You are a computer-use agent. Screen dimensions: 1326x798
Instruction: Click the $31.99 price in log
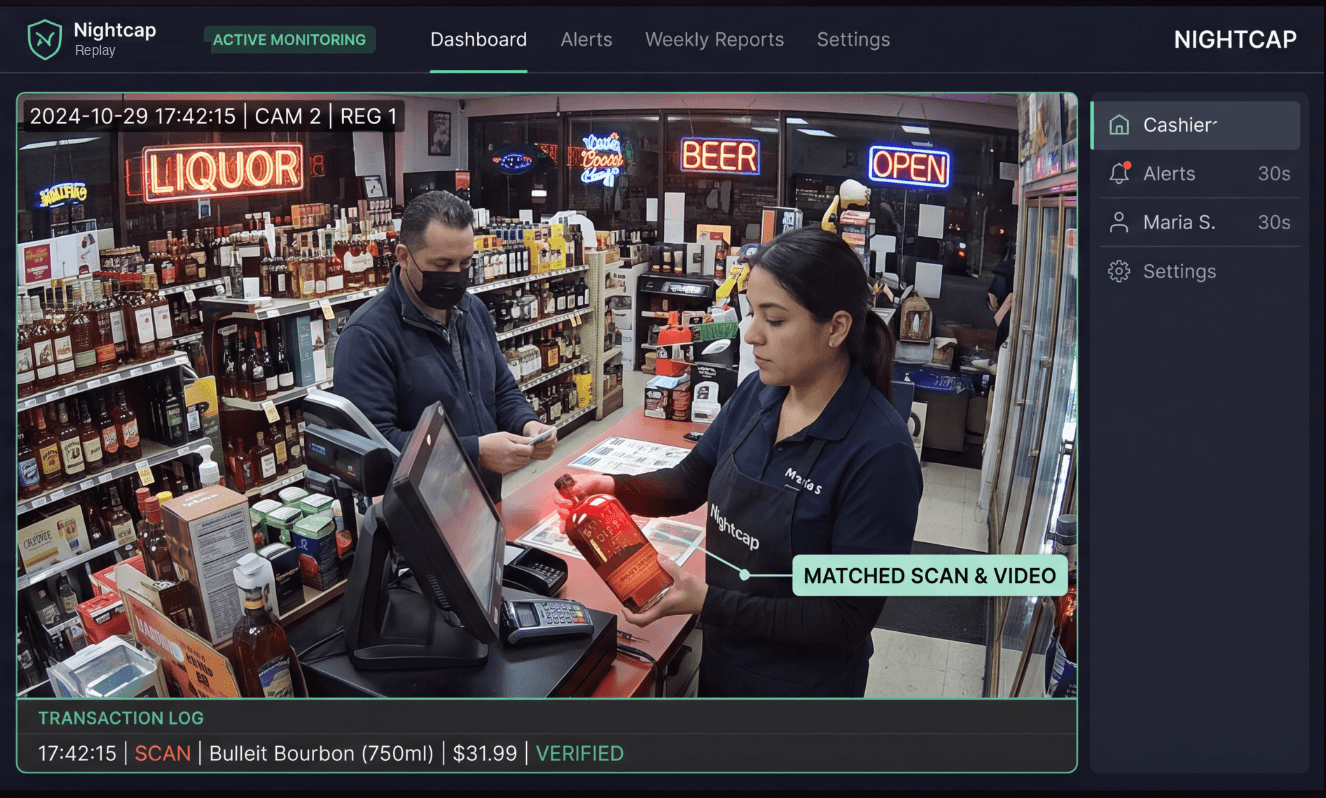pos(485,754)
